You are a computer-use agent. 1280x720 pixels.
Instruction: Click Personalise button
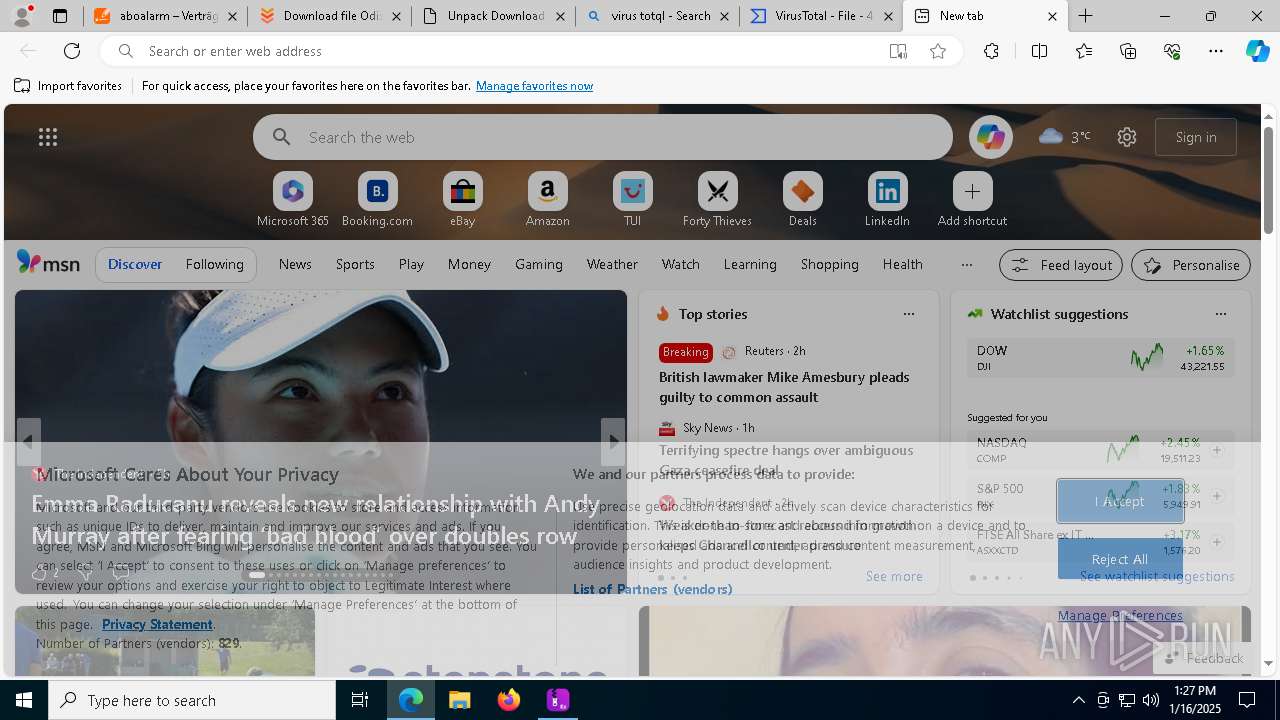coord(1190,265)
